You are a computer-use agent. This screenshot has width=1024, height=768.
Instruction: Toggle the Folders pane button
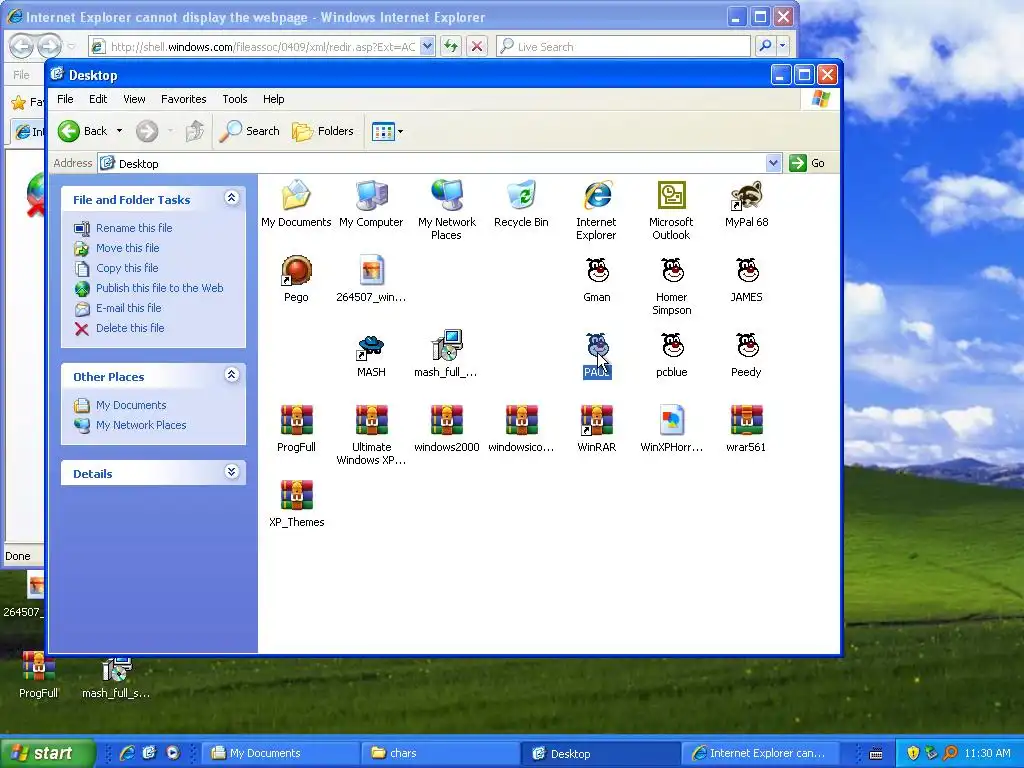tap(323, 131)
